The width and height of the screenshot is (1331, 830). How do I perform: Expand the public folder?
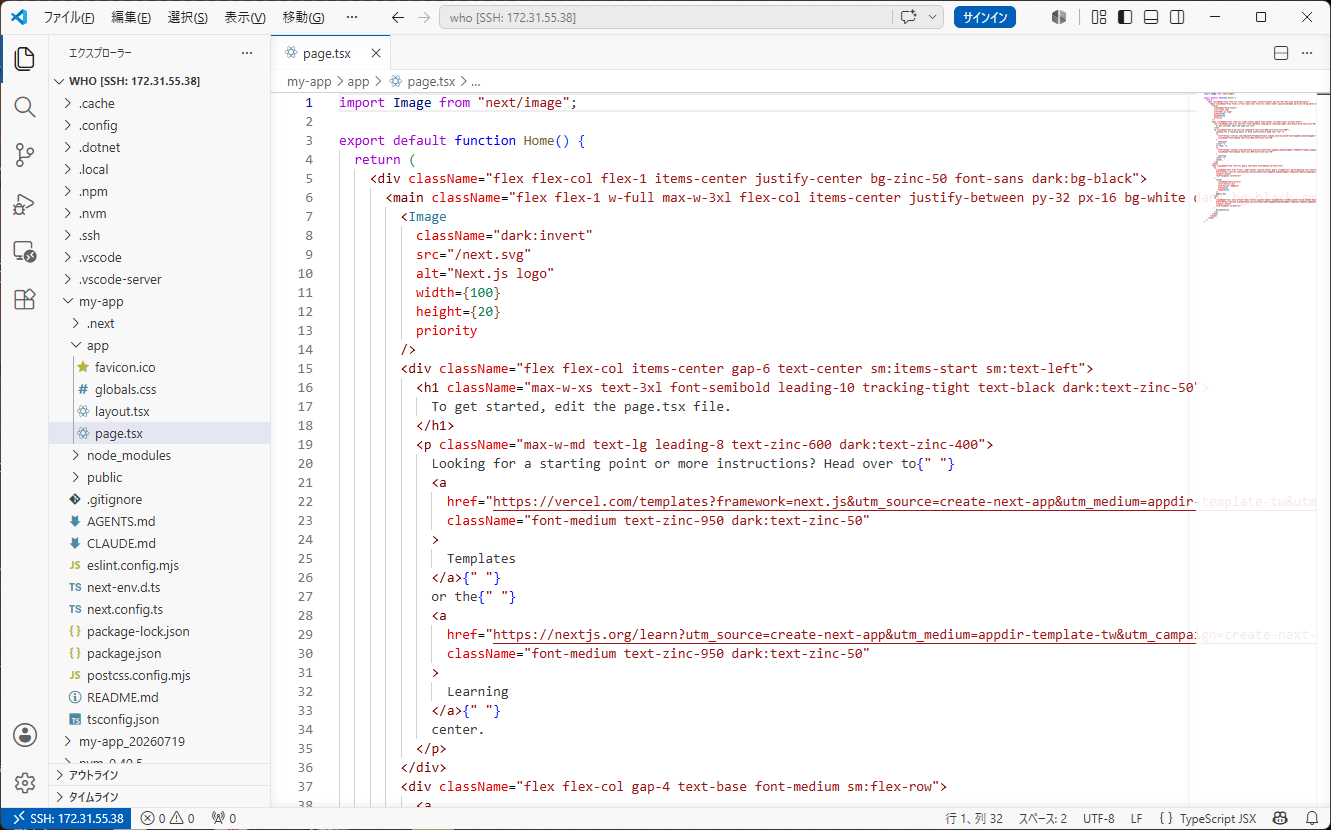(x=160, y=477)
